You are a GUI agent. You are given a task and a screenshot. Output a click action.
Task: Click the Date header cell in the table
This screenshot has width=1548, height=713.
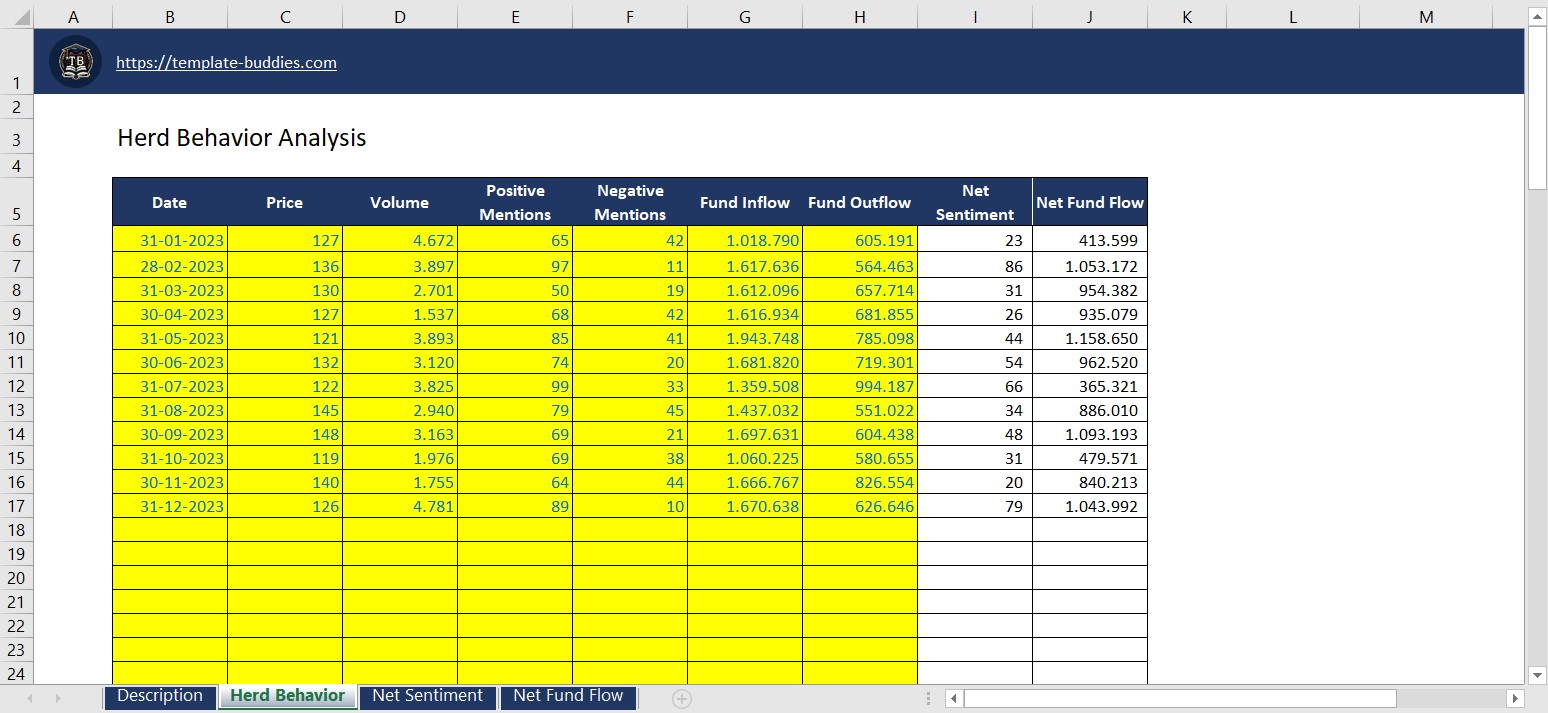point(169,201)
